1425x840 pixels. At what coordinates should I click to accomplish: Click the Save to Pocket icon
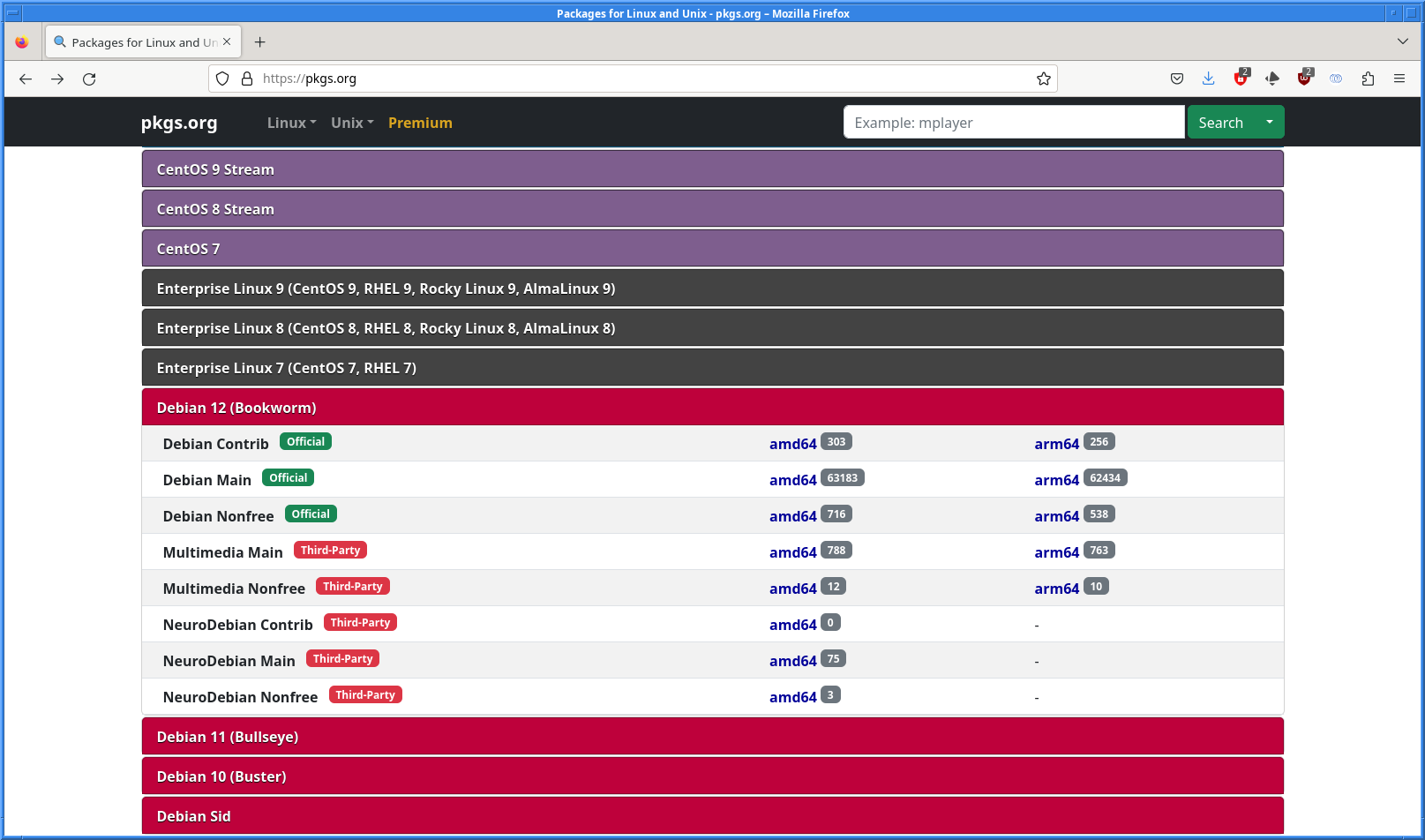(x=1176, y=79)
